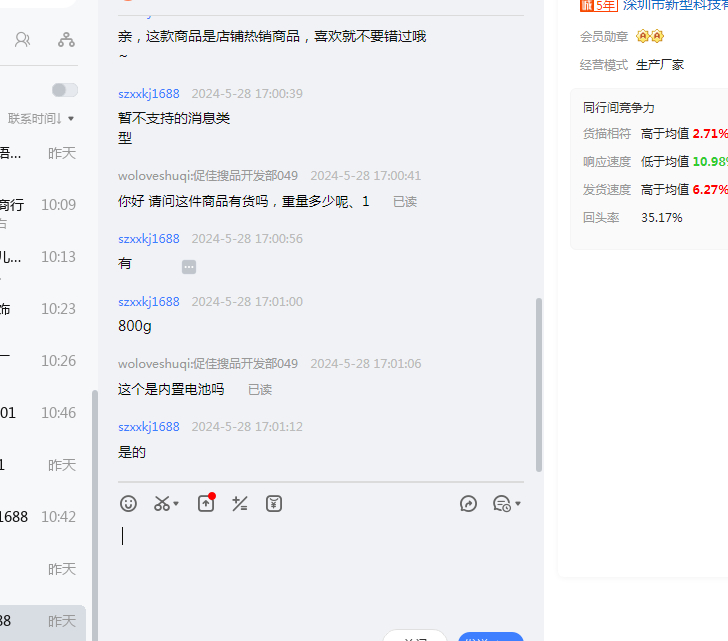Open the calculator-style quick phrase icon

240,504
